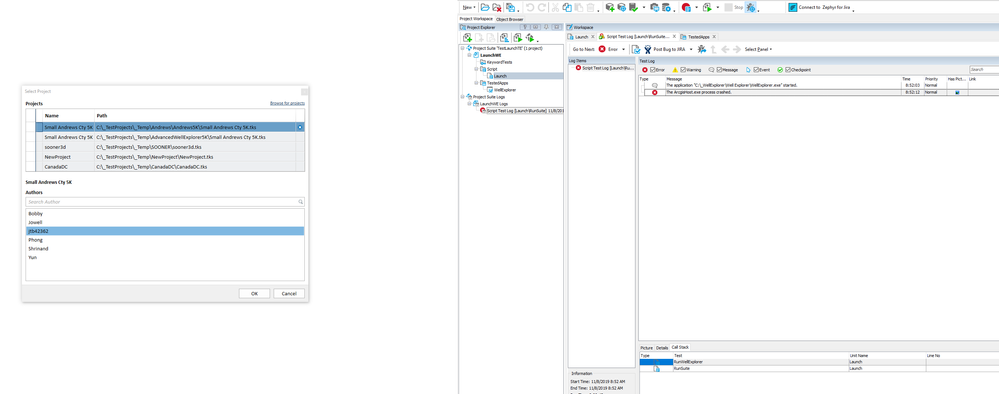Click the Go to Next Error red icon
This screenshot has height=394, width=999.
point(602,49)
